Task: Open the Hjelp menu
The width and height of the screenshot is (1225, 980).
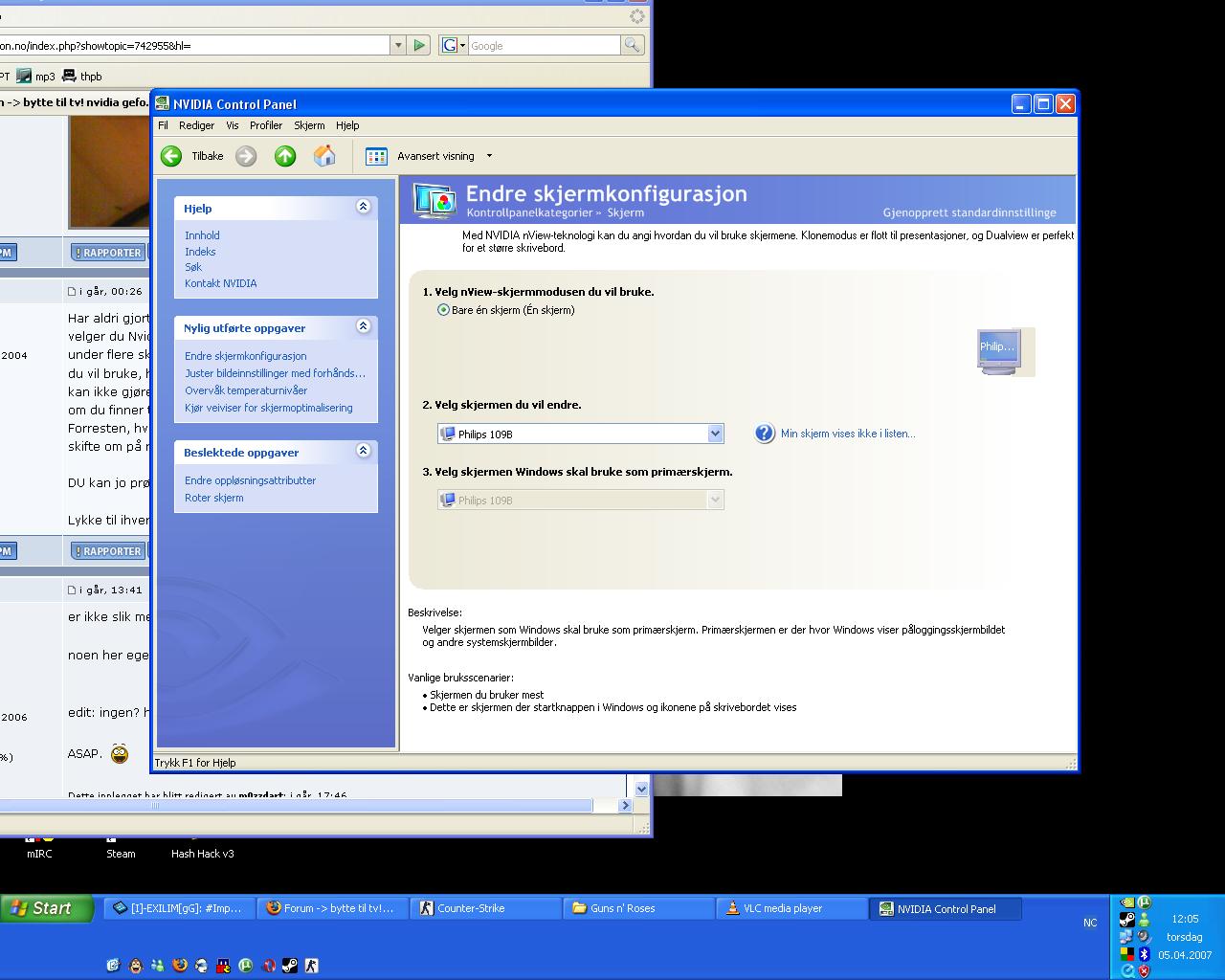Action: pos(347,125)
